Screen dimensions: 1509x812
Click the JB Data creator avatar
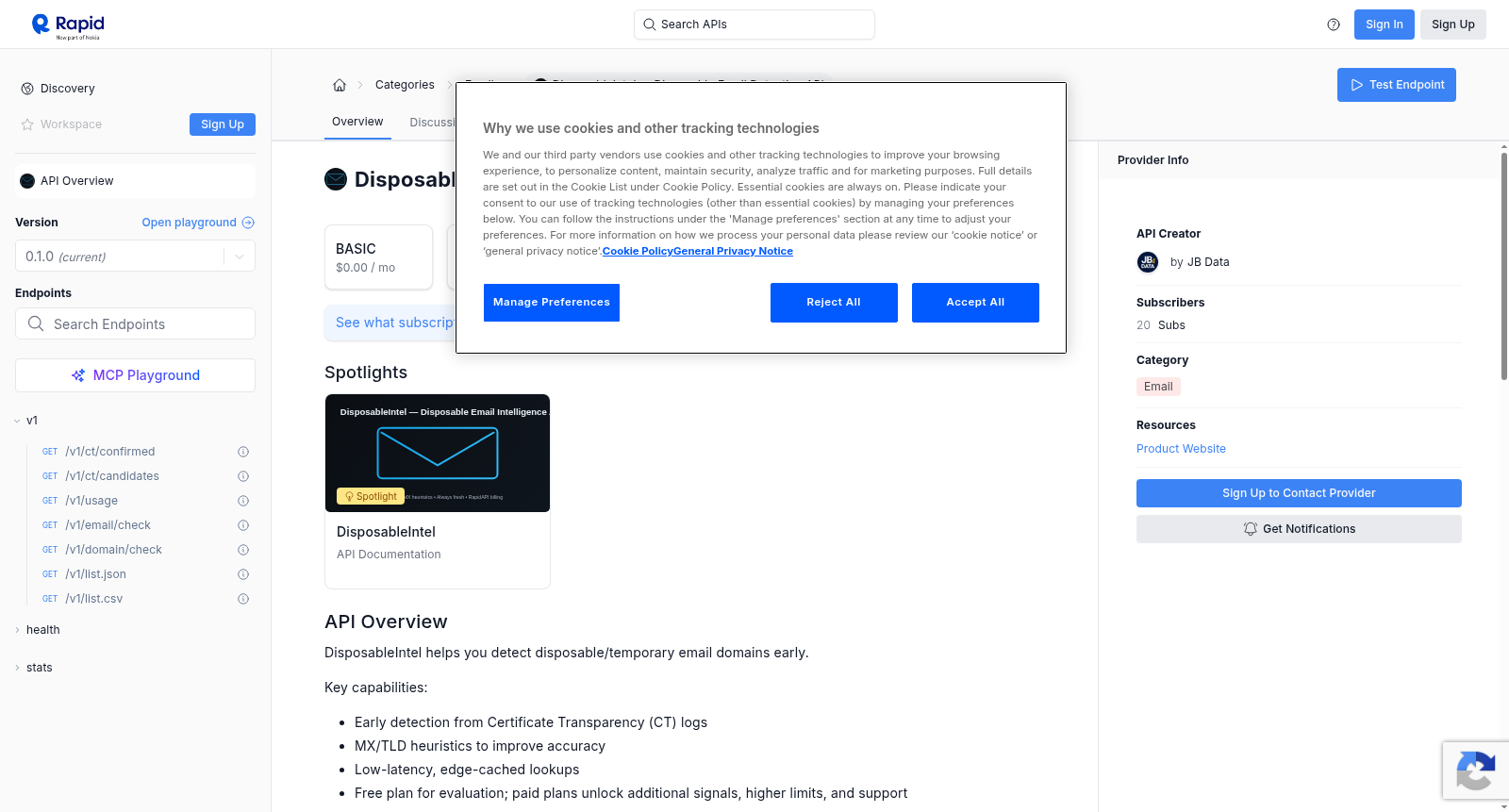[1148, 262]
